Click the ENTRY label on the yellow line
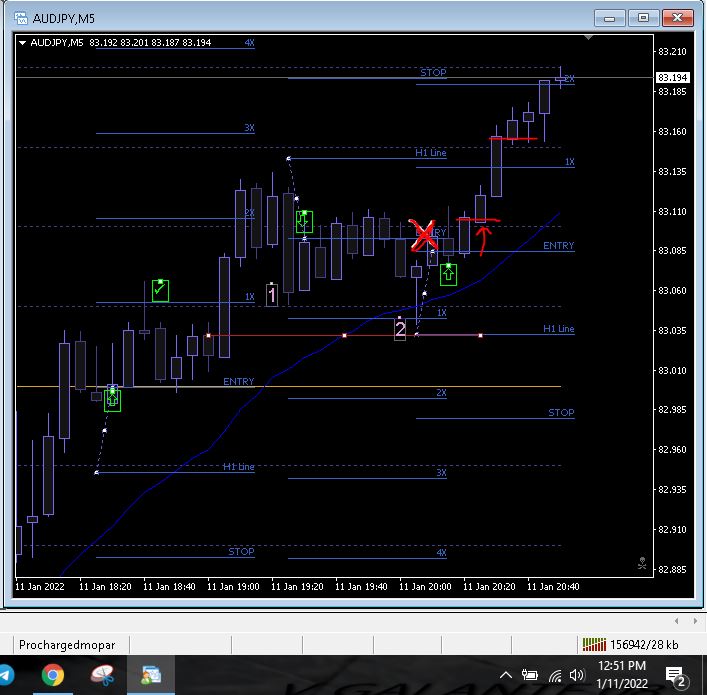 [x=239, y=382]
